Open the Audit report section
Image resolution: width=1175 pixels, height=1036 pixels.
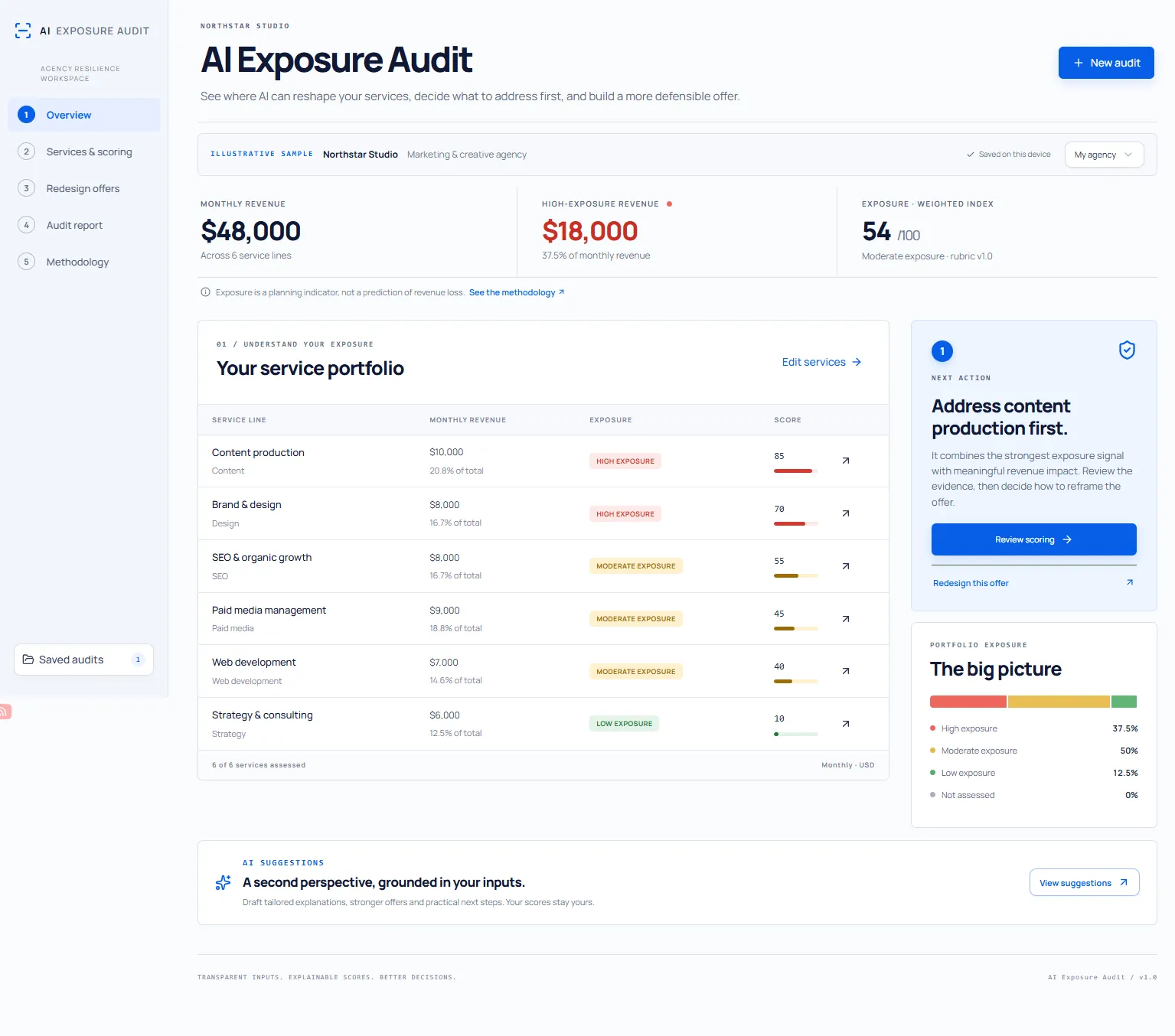[84, 225]
